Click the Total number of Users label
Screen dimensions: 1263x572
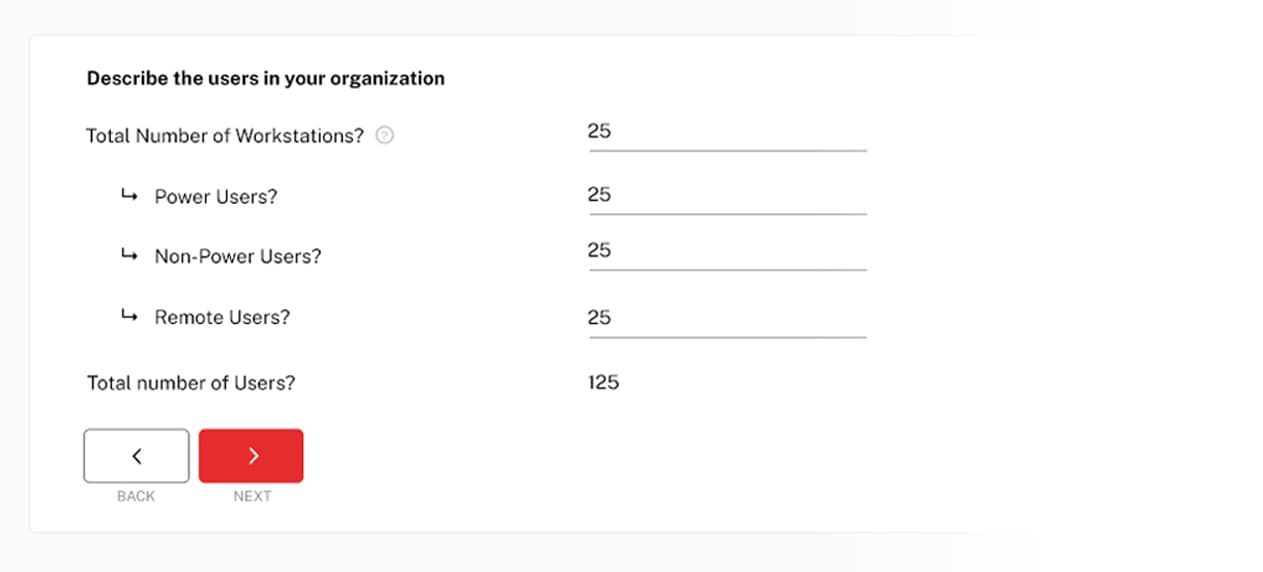(x=191, y=383)
